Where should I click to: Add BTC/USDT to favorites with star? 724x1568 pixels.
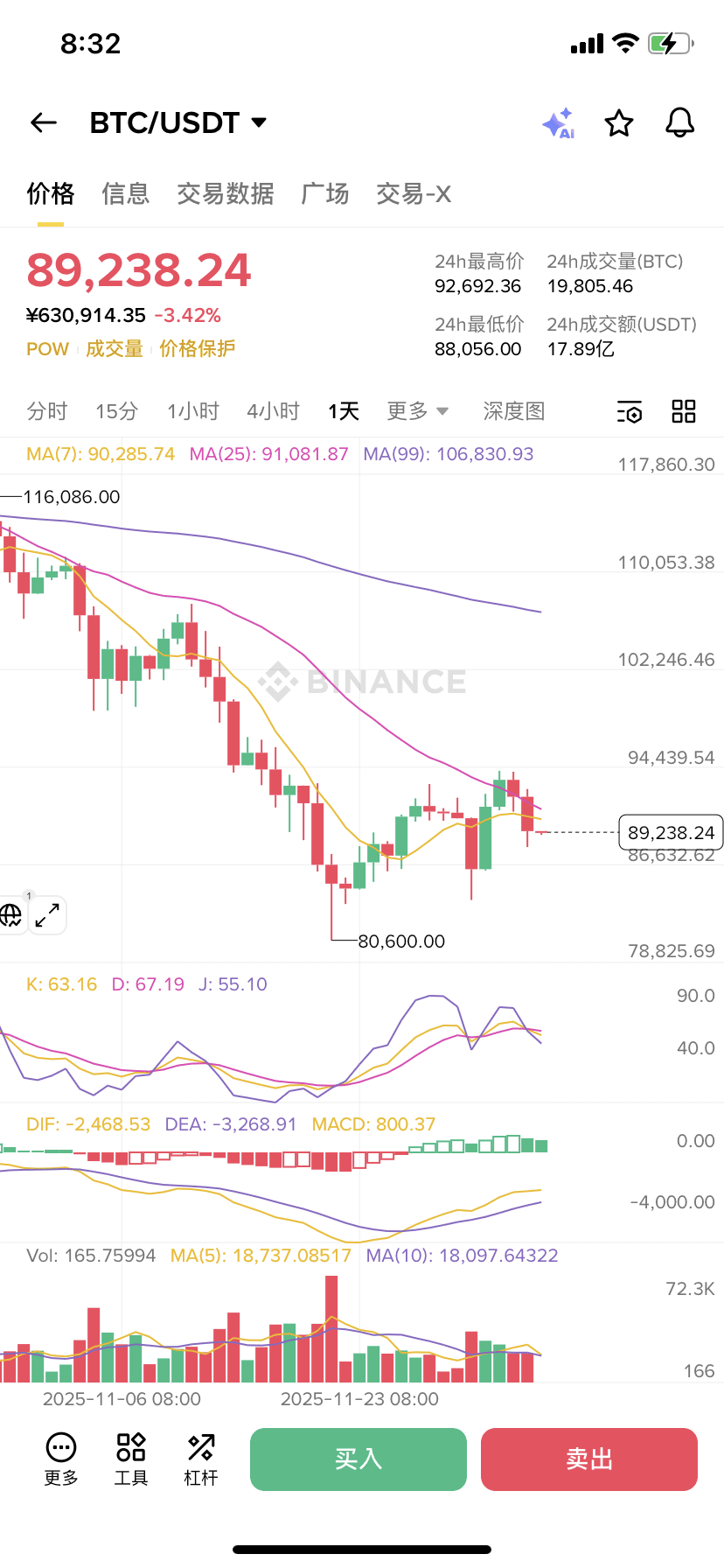619,123
